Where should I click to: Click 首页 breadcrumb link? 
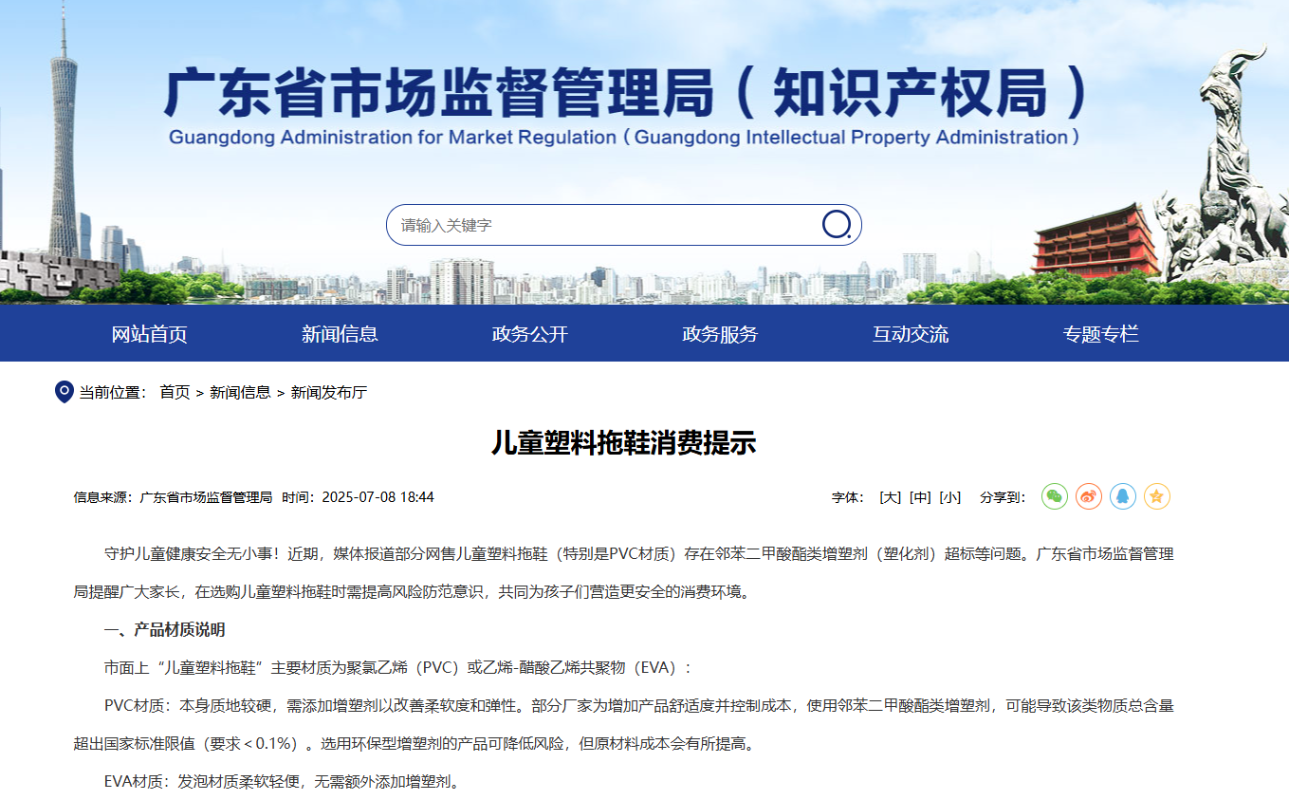pyautogui.click(x=174, y=392)
